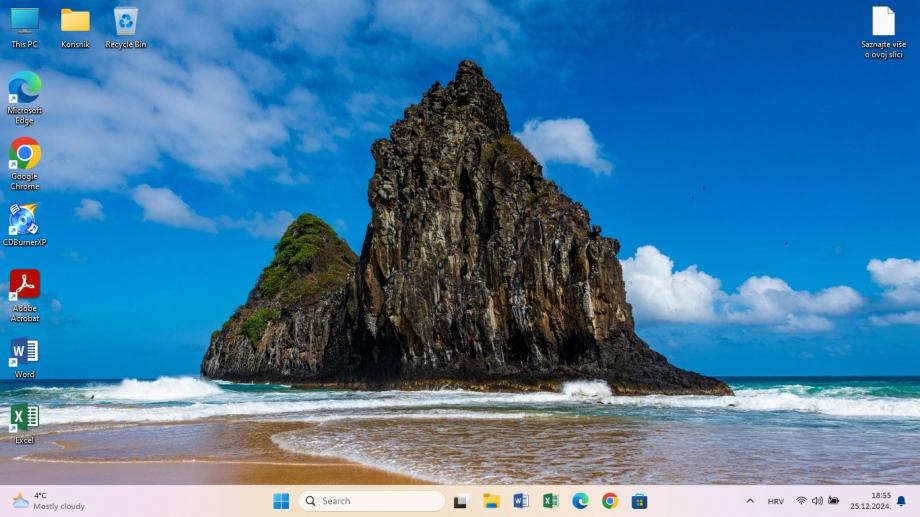Open the Windows Start menu
920x517 pixels.
coord(281,501)
